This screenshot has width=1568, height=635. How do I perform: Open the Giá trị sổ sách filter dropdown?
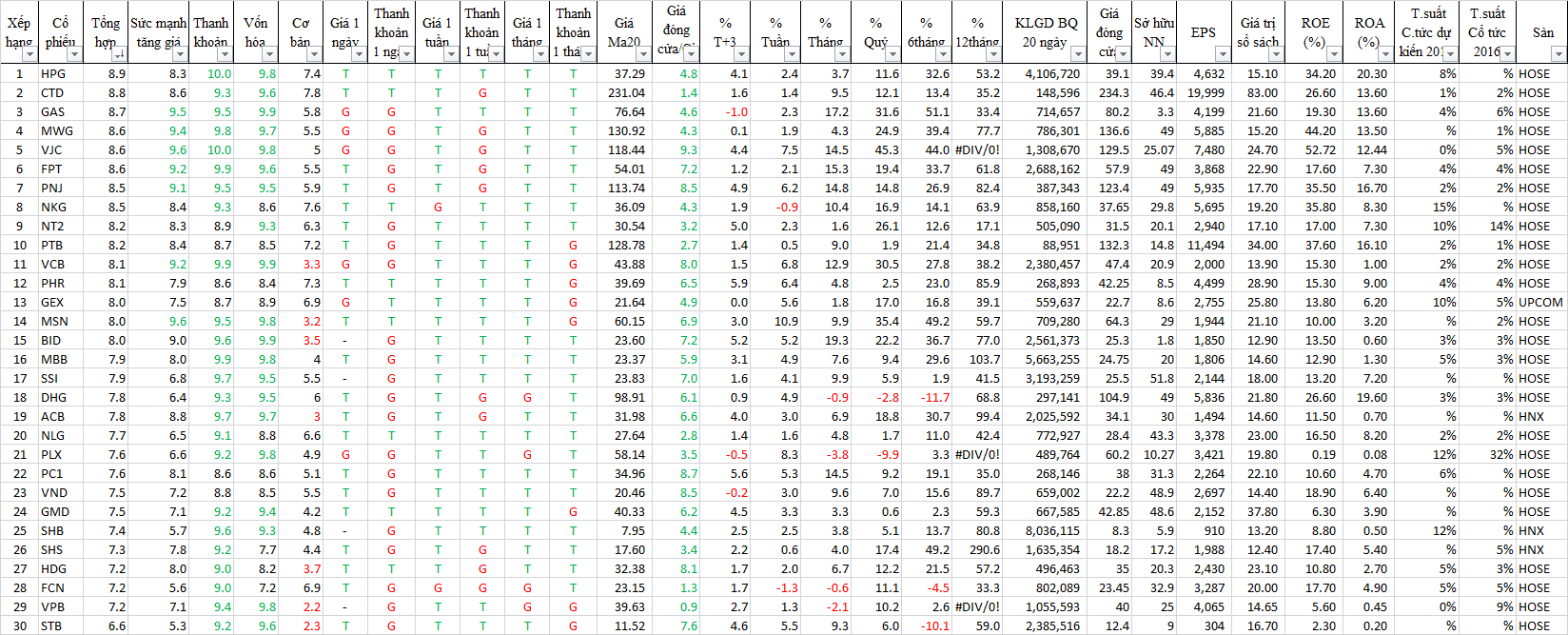pos(1275,54)
